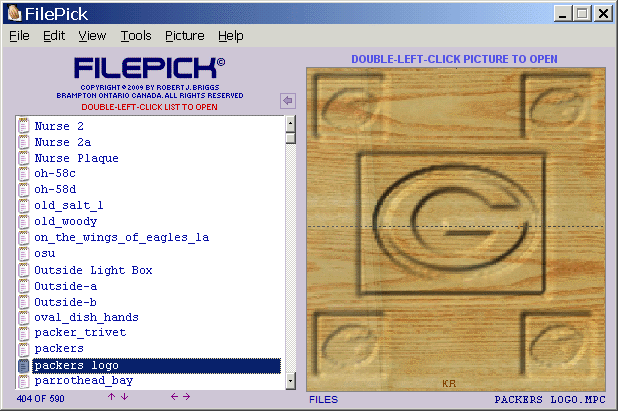The width and height of the screenshot is (618, 411).
Task: Close the FilePick window
Action: [x=603, y=14]
